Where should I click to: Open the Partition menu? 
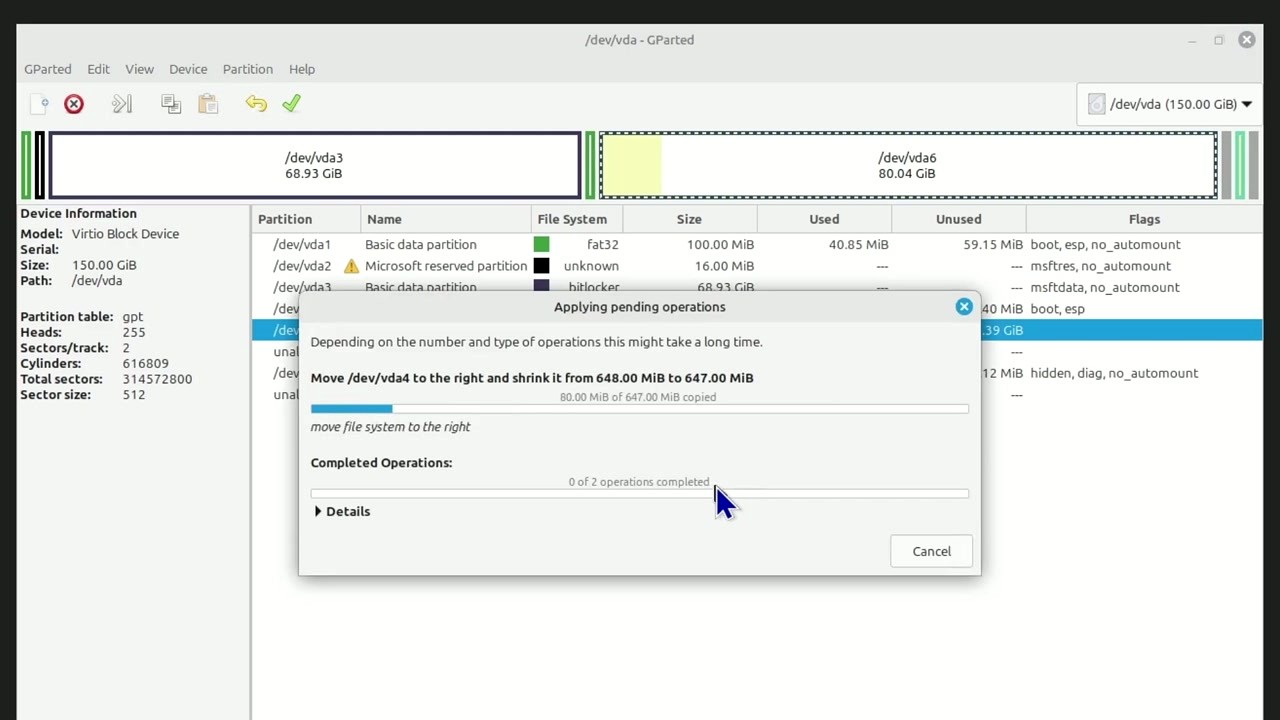pyautogui.click(x=247, y=69)
